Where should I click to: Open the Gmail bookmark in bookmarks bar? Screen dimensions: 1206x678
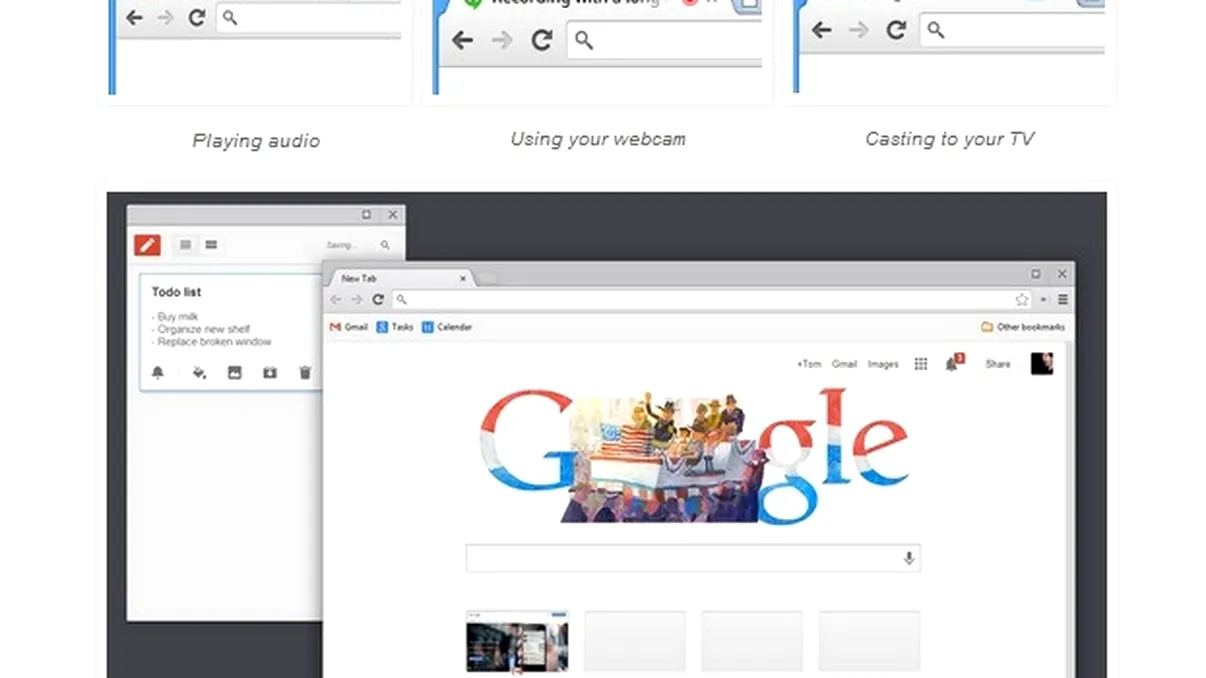349,327
